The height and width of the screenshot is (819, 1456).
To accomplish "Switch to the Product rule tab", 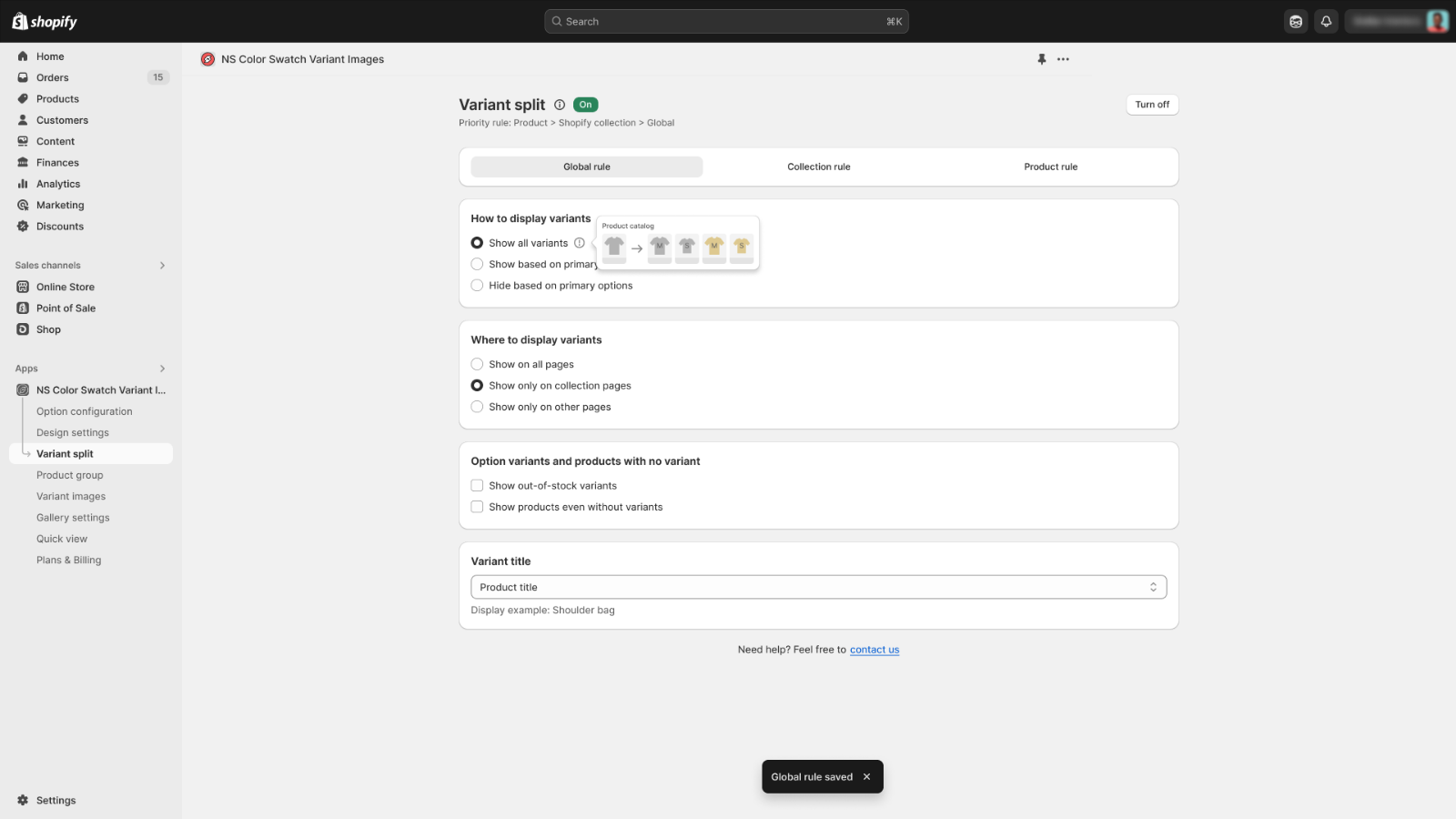I will [1051, 167].
